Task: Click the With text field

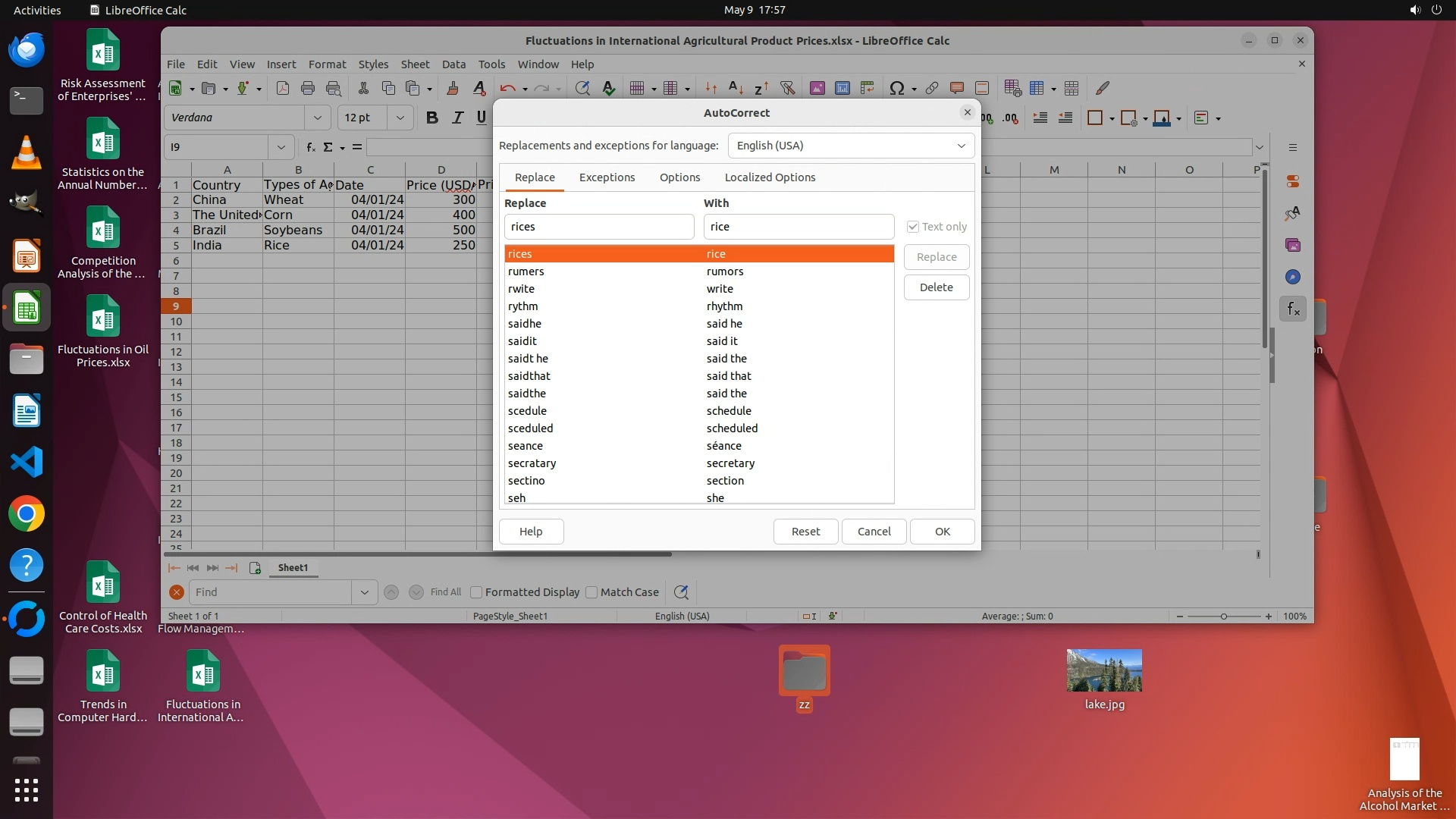Action: (x=799, y=227)
